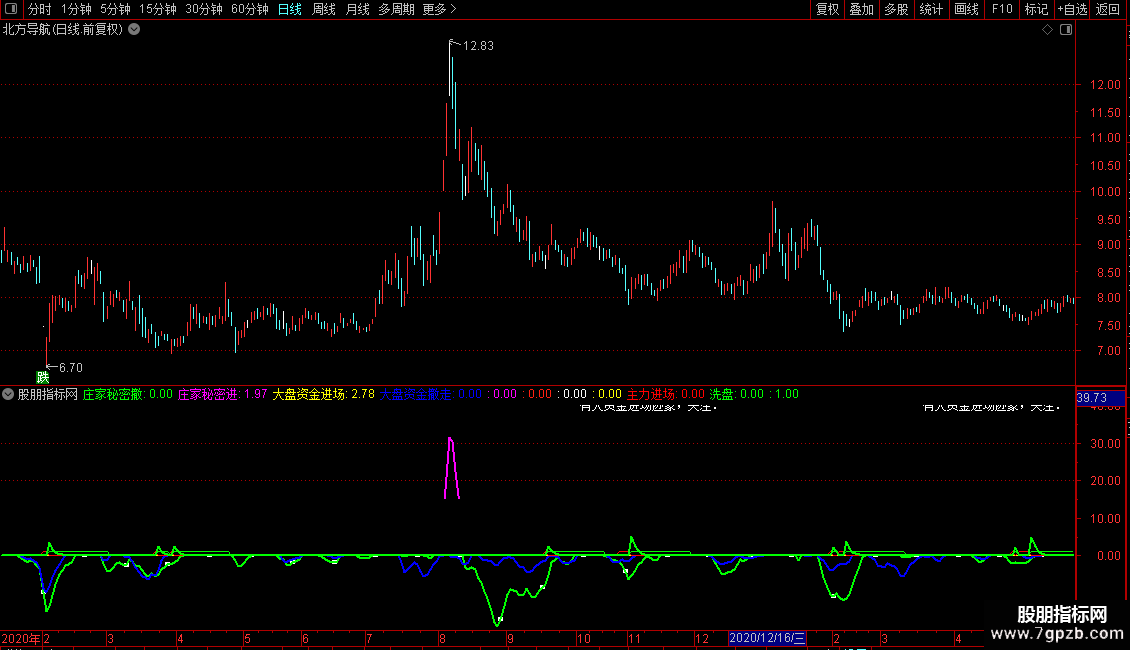Click the magenta 庄家秘密进 spike
This screenshot has height=650, width=1130.
pos(451,467)
